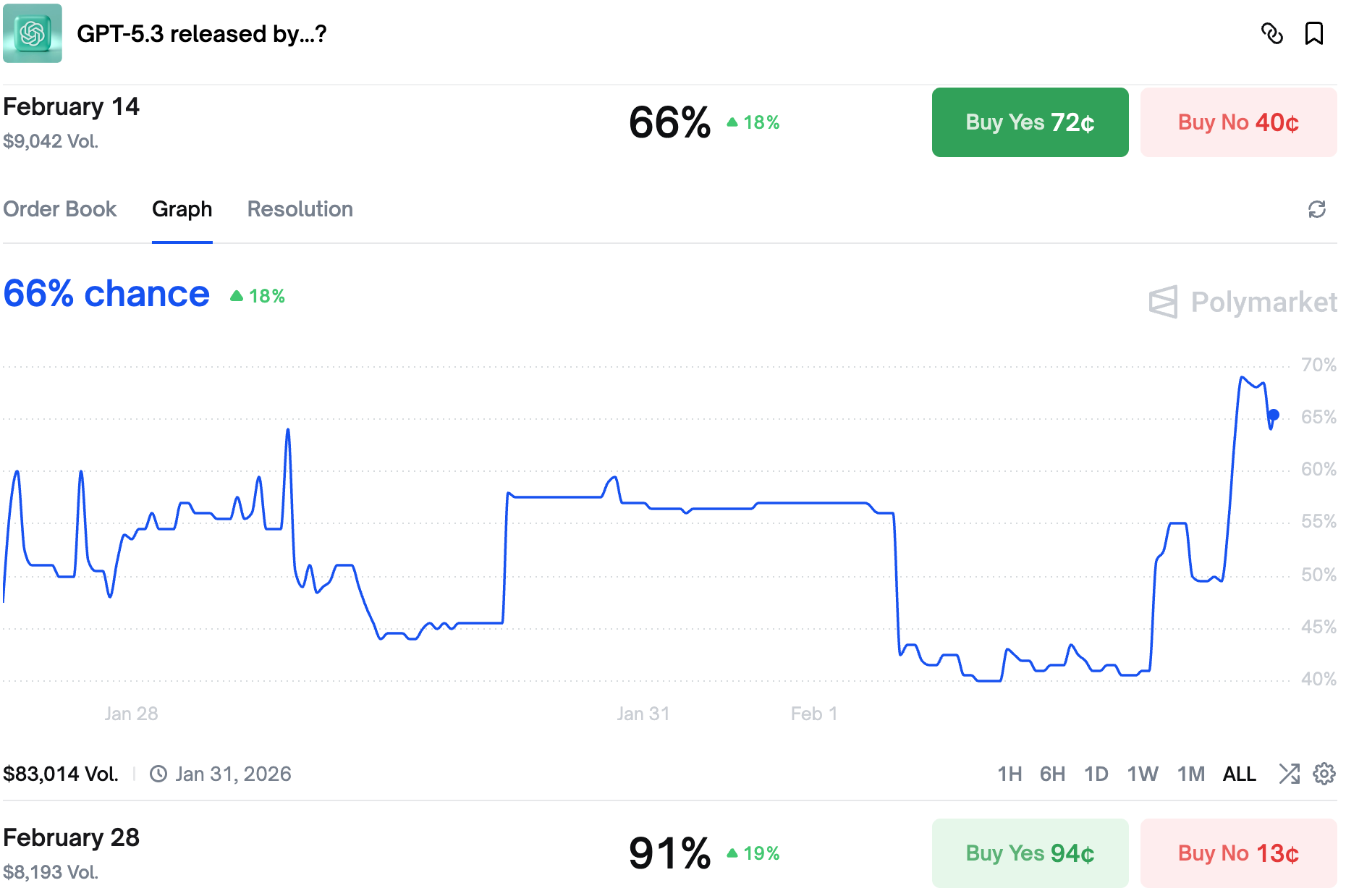The image size is (1346, 896).
Task: Select the 1D time range
Action: pos(1096,774)
